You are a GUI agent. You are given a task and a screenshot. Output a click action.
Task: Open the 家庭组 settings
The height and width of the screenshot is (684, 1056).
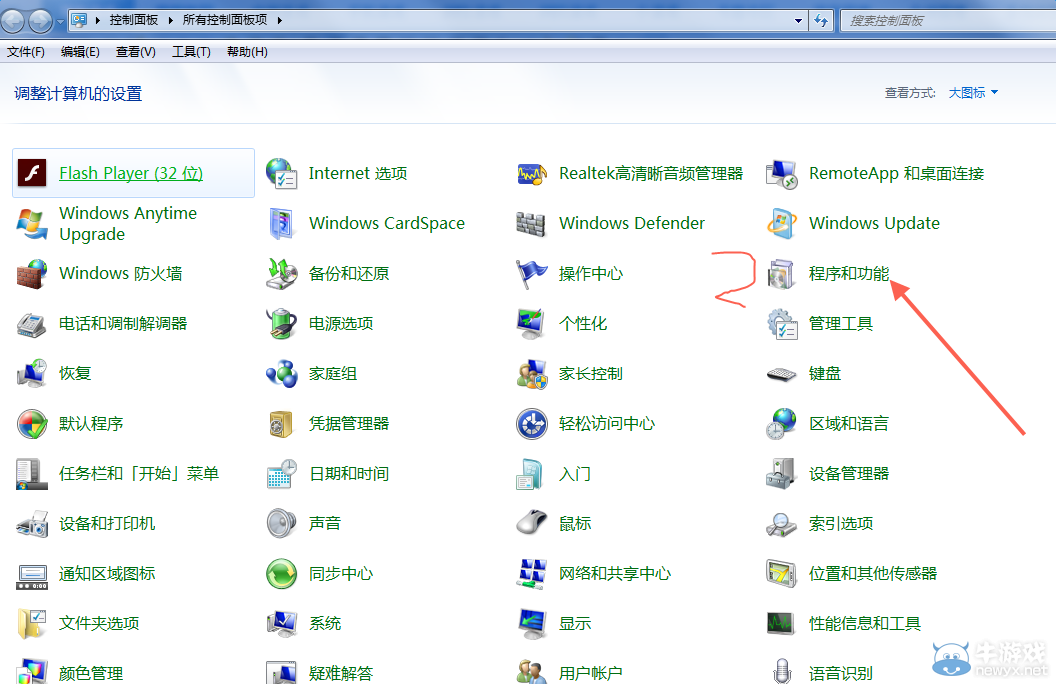point(332,373)
